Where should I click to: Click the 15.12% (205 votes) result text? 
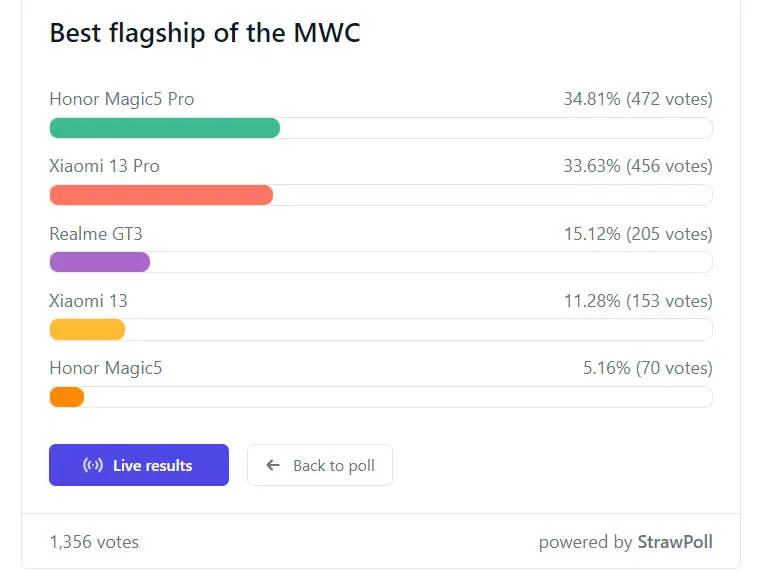[x=638, y=234]
